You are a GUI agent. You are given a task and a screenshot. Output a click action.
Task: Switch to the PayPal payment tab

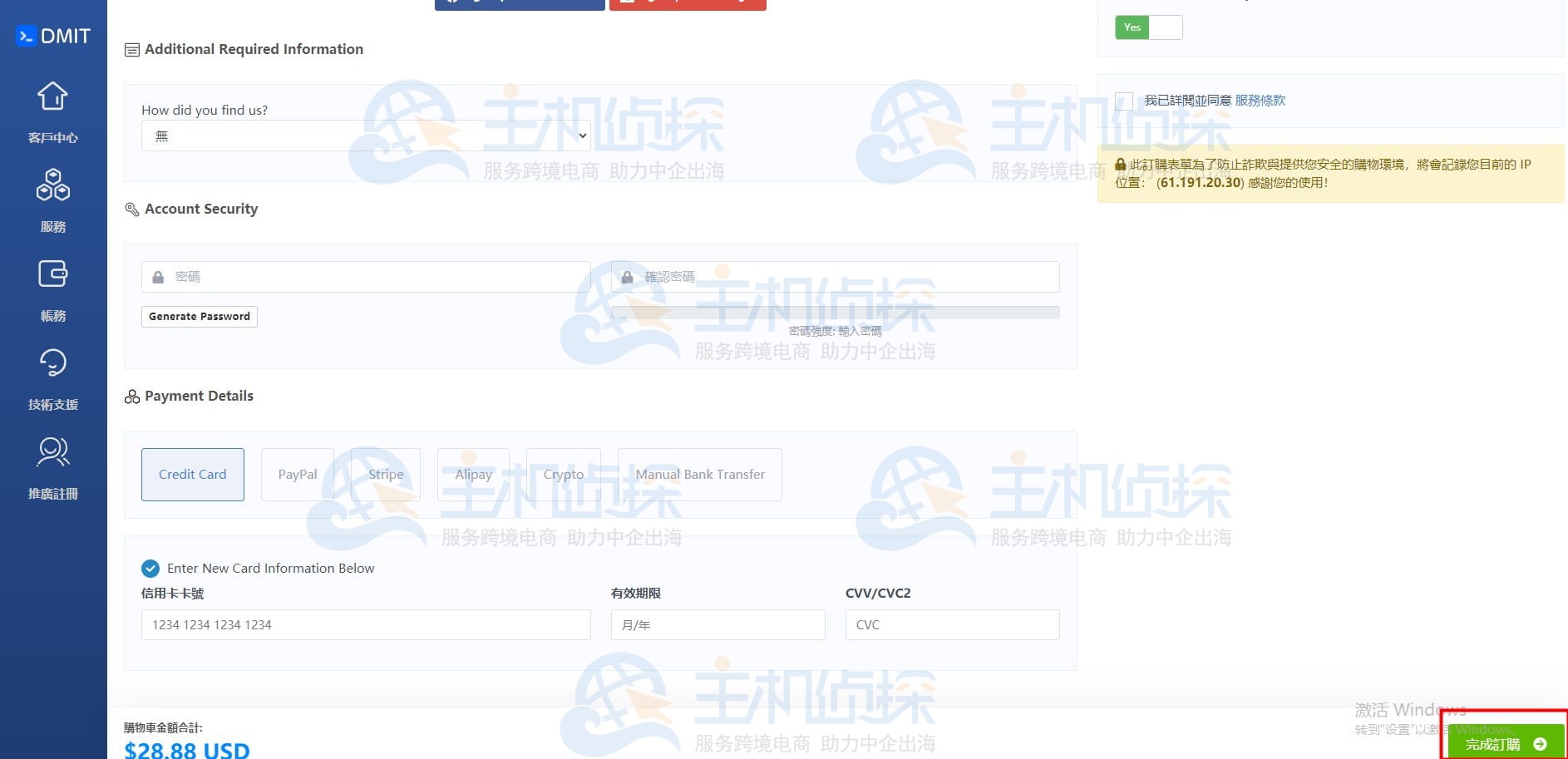click(297, 474)
